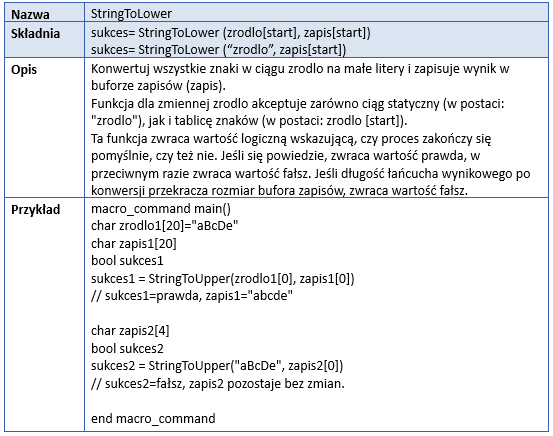
Task: Click the comment with zapis1="abcde"
Action: (192, 296)
